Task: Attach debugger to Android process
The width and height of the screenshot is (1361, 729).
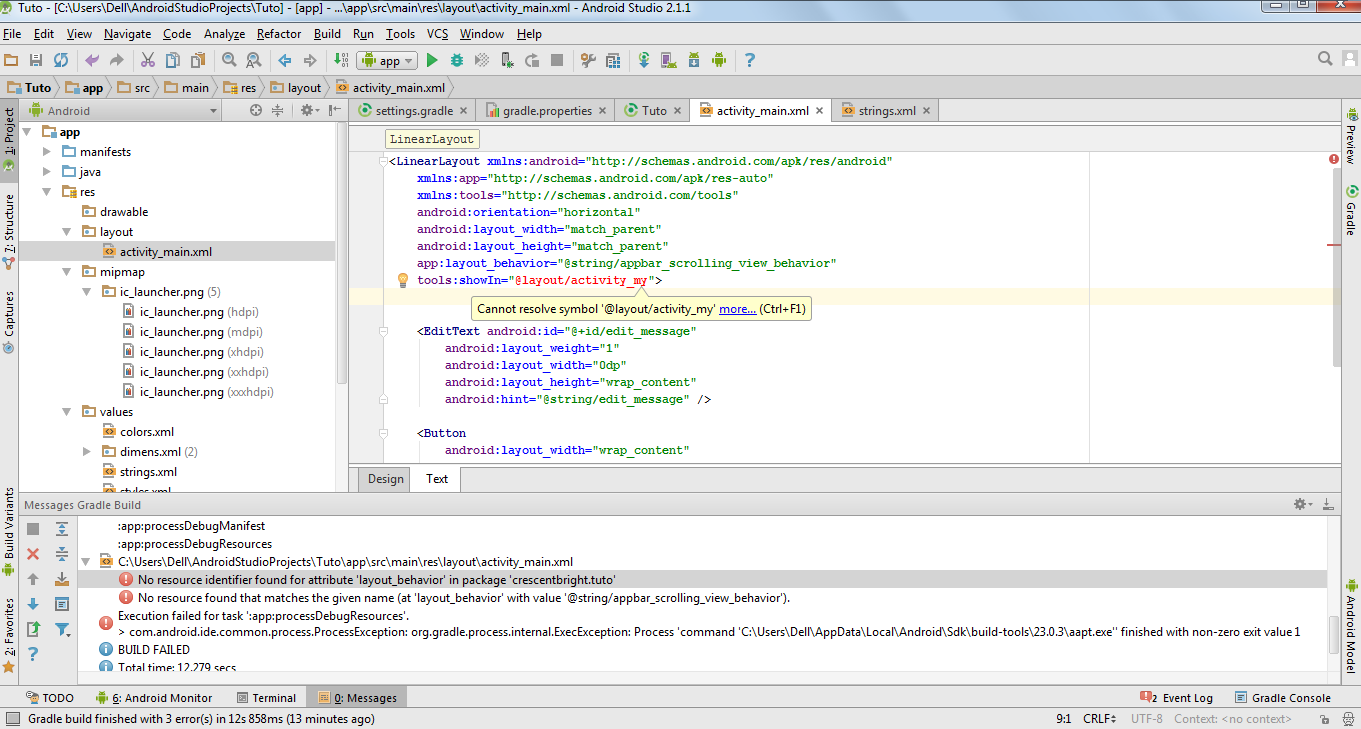Action: (x=507, y=60)
